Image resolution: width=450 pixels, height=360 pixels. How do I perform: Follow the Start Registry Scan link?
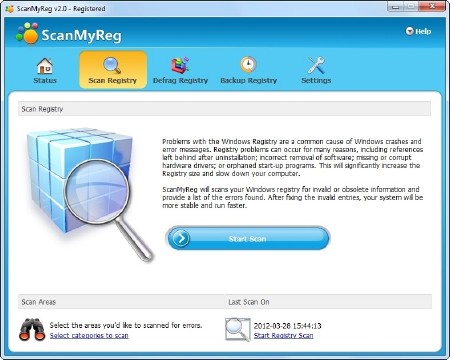[283, 335]
